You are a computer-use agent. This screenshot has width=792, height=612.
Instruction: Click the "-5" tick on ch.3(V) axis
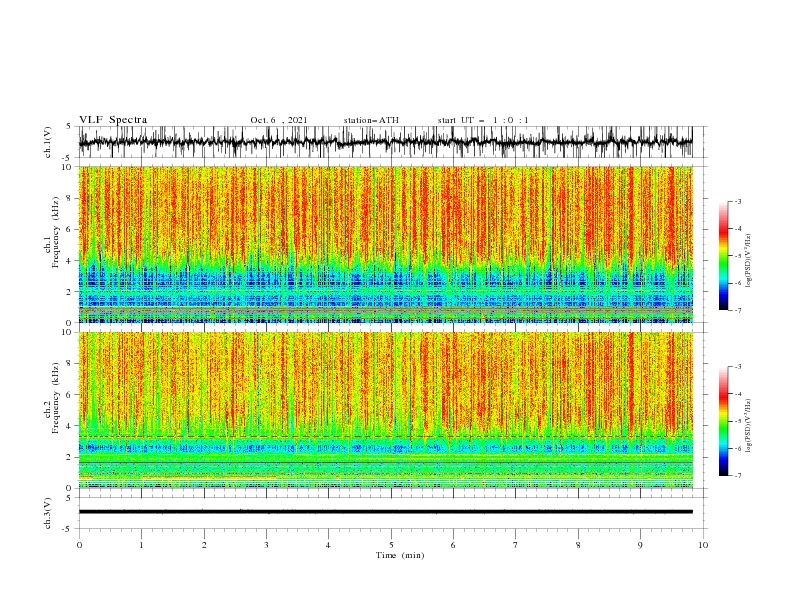tap(68, 529)
